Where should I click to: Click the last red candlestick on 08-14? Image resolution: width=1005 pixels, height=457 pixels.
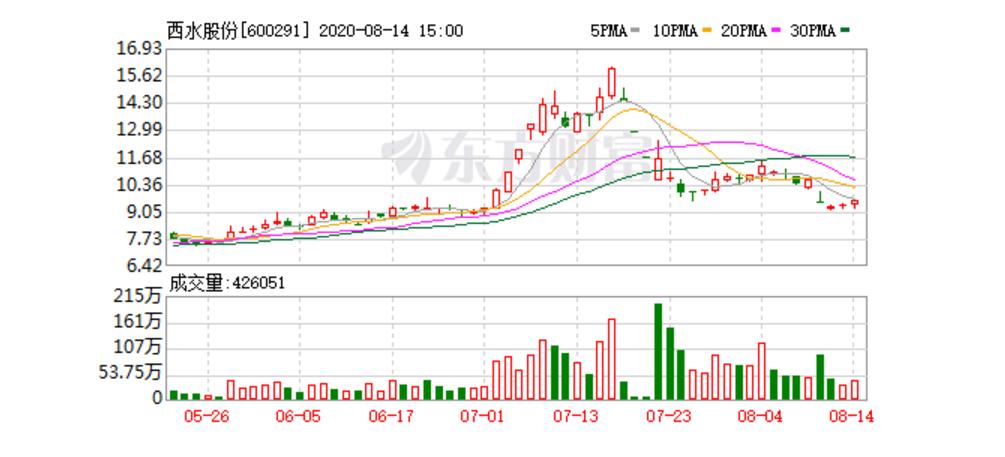854,203
